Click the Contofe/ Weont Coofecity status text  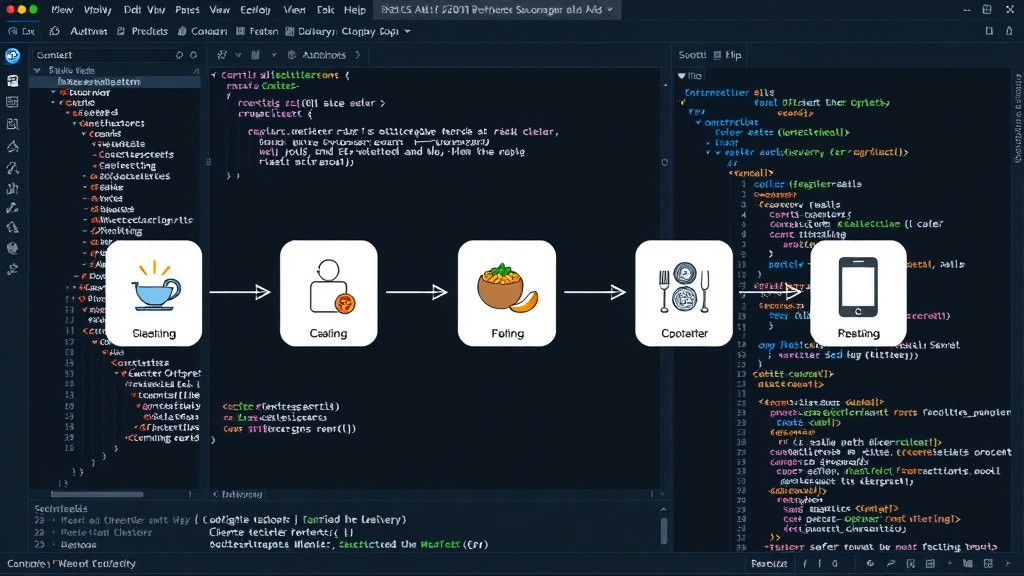point(71,564)
